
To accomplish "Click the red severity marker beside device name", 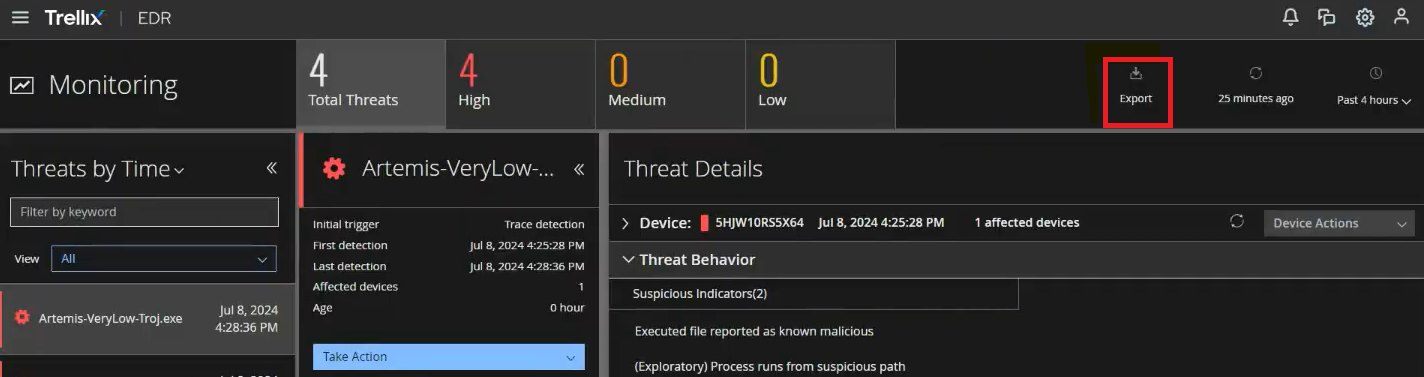I will (x=704, y=223).
